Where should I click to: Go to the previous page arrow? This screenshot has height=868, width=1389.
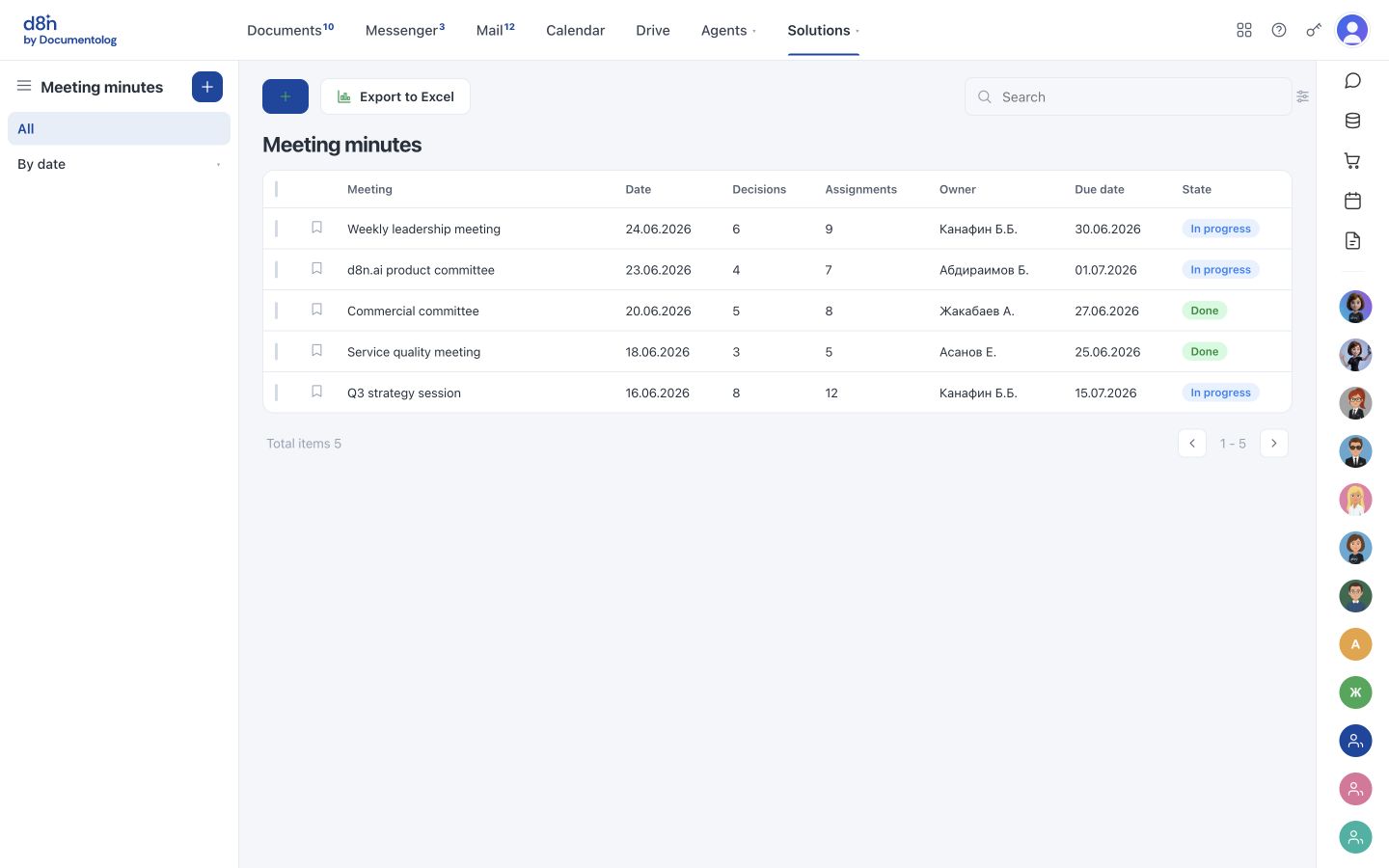(1192, 443)
